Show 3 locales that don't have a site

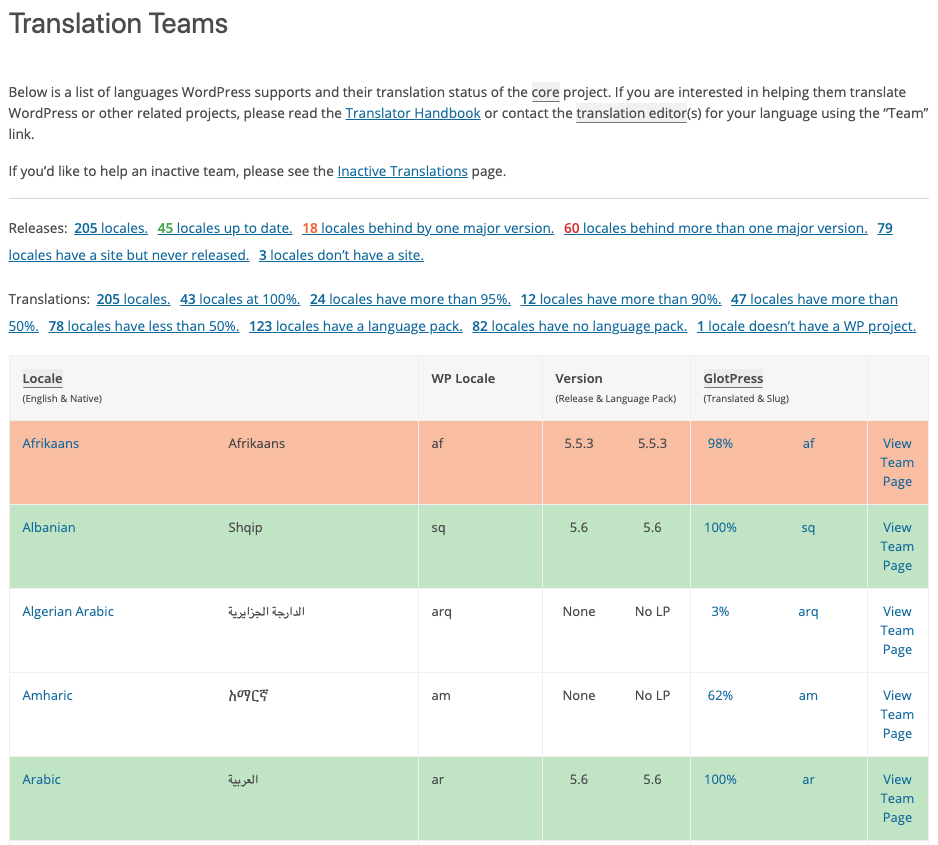click(x=341, y=255)
